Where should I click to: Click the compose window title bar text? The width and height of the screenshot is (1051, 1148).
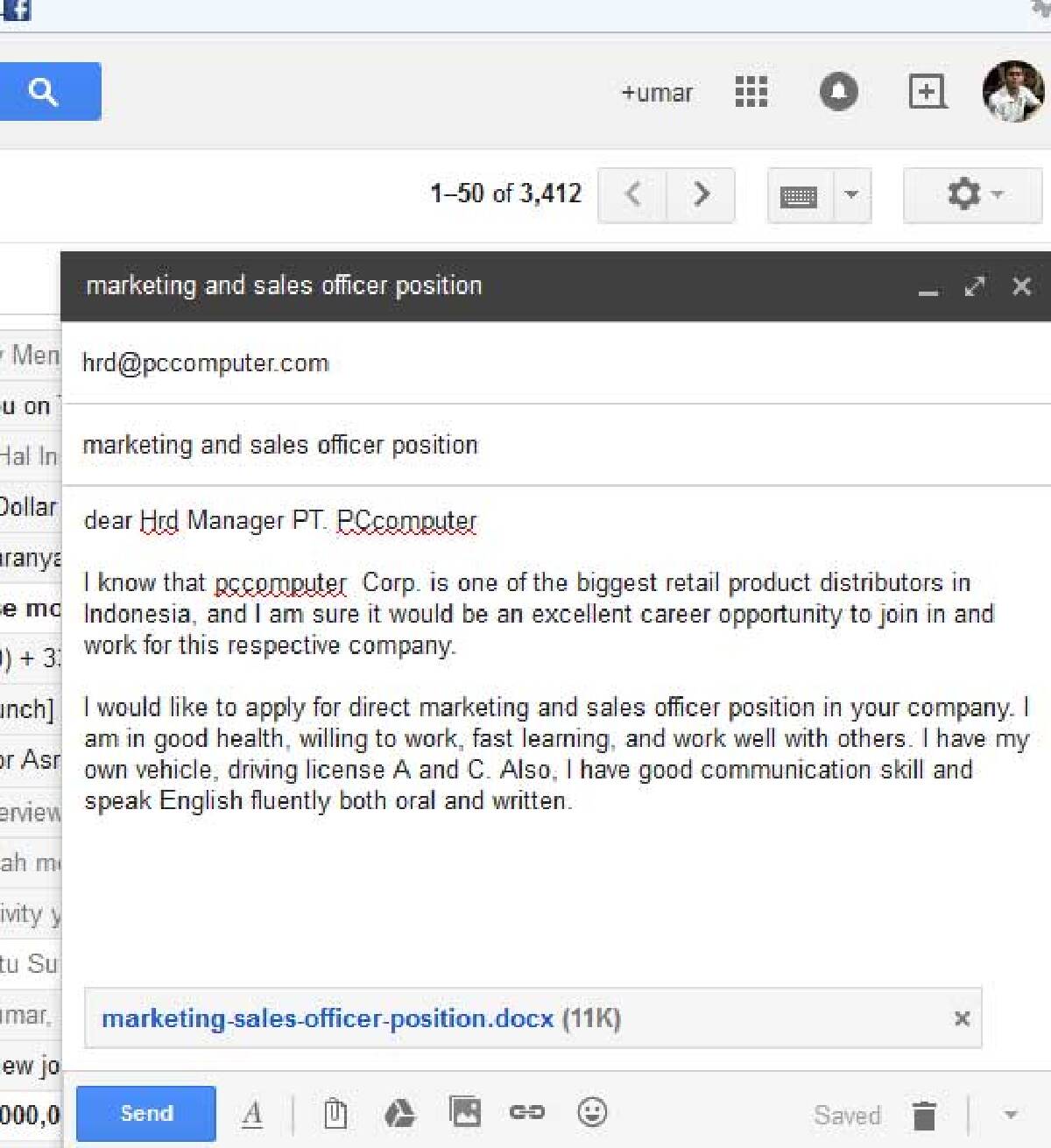click(x=284, y=286)
